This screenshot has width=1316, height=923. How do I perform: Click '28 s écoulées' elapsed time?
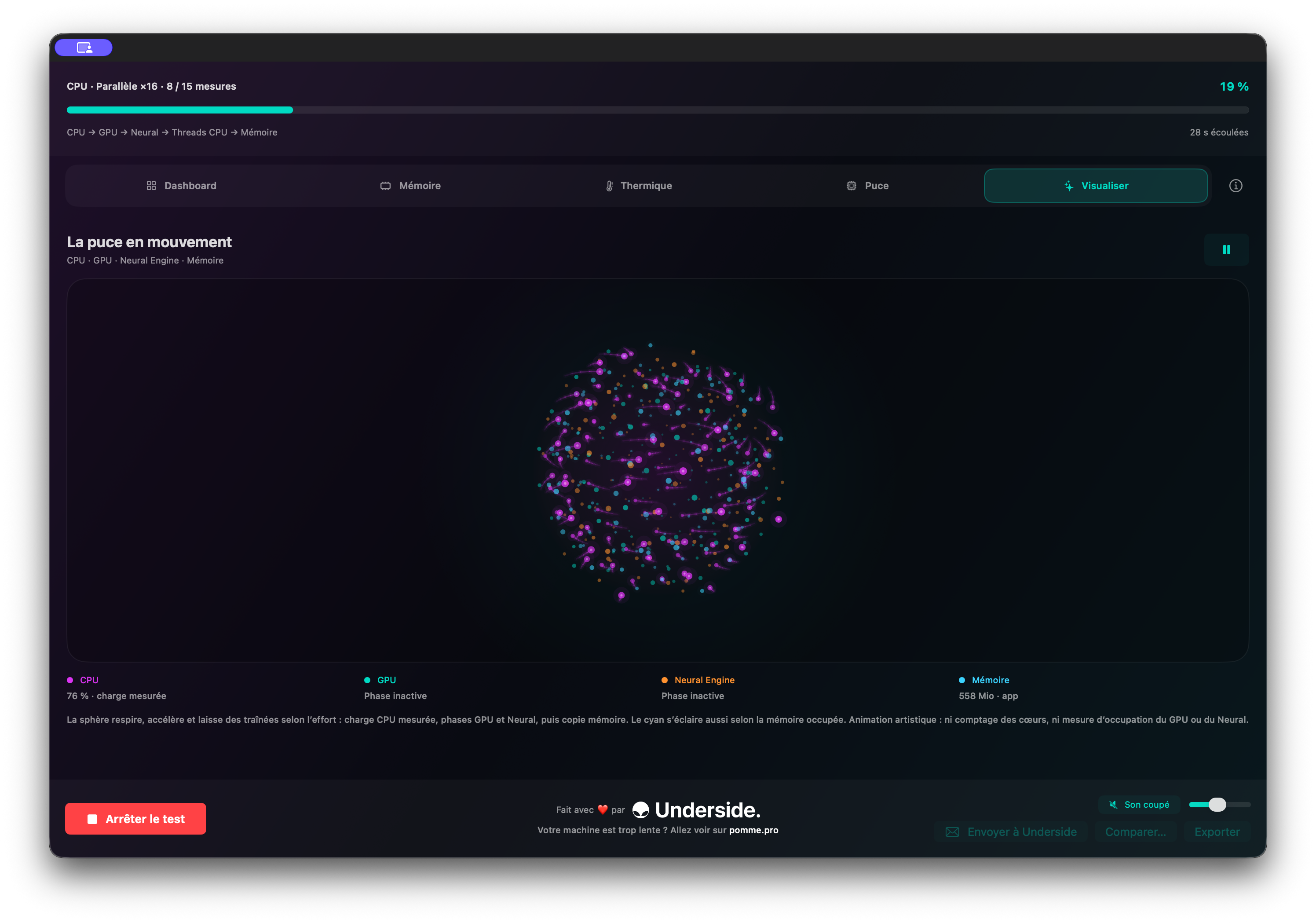coord(1218,132)
